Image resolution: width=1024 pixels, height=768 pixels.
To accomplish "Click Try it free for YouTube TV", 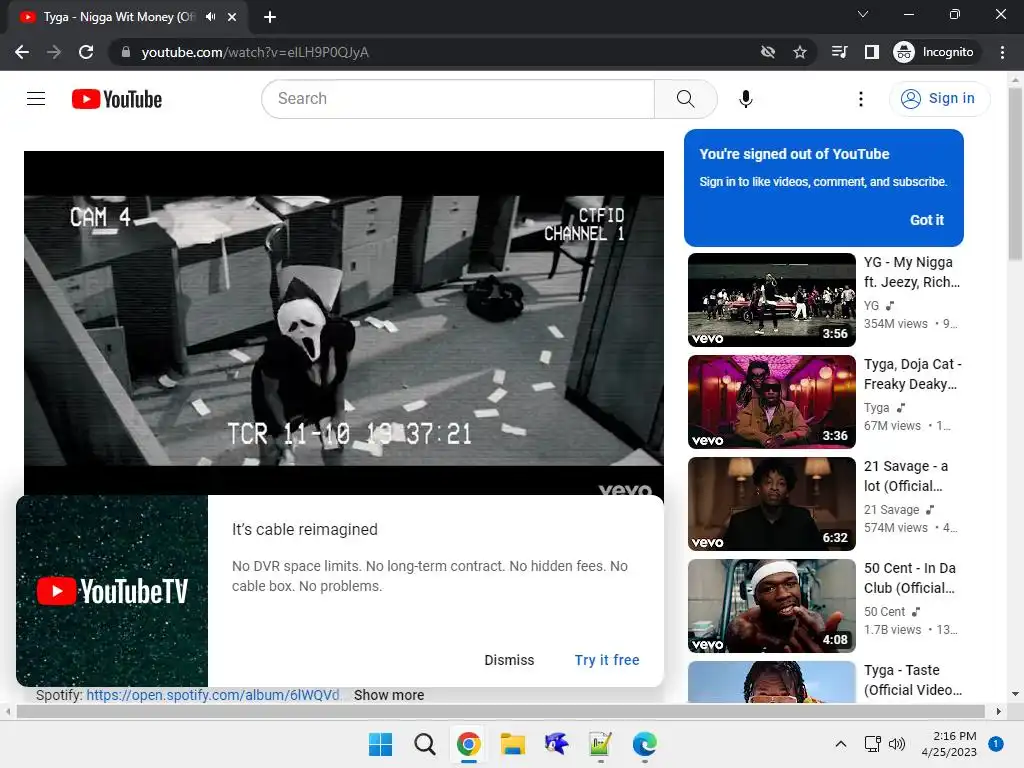I will pos(607,660).
